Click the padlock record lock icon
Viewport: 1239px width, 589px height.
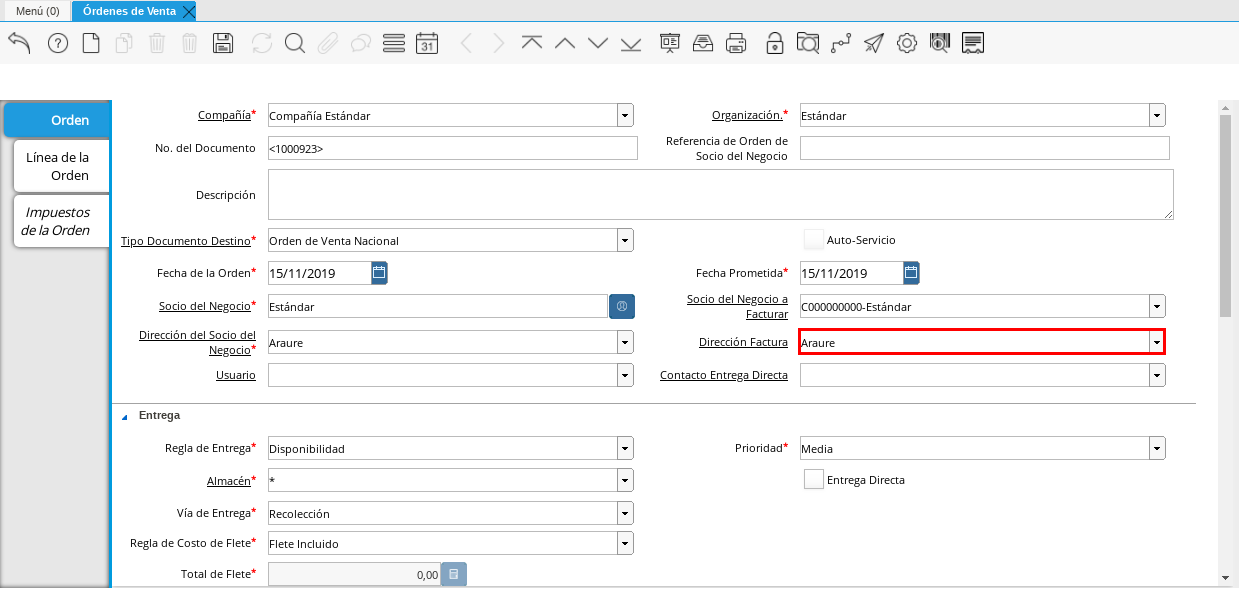click(774, 43)
